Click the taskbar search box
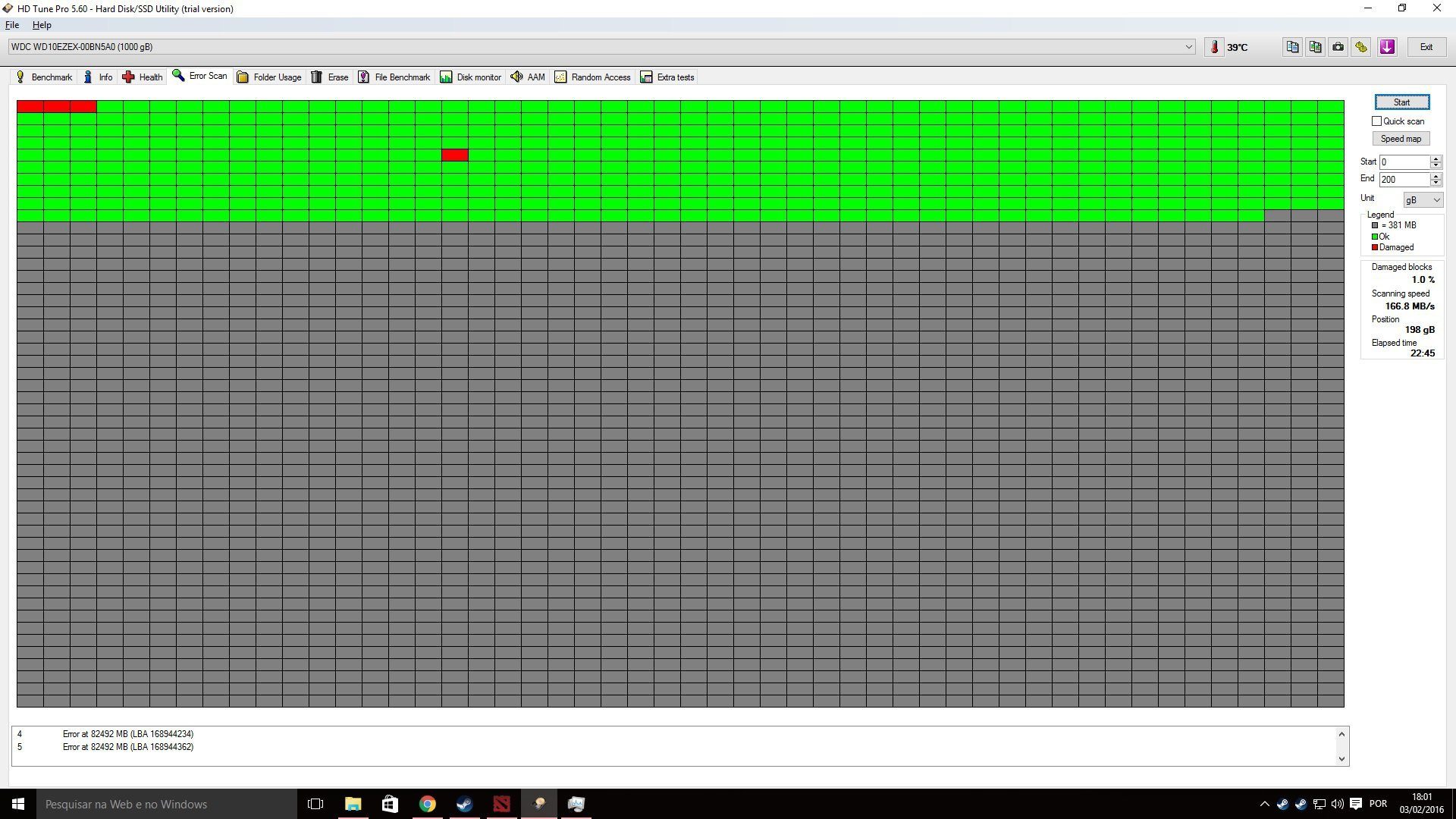 [x=167, y=804]
